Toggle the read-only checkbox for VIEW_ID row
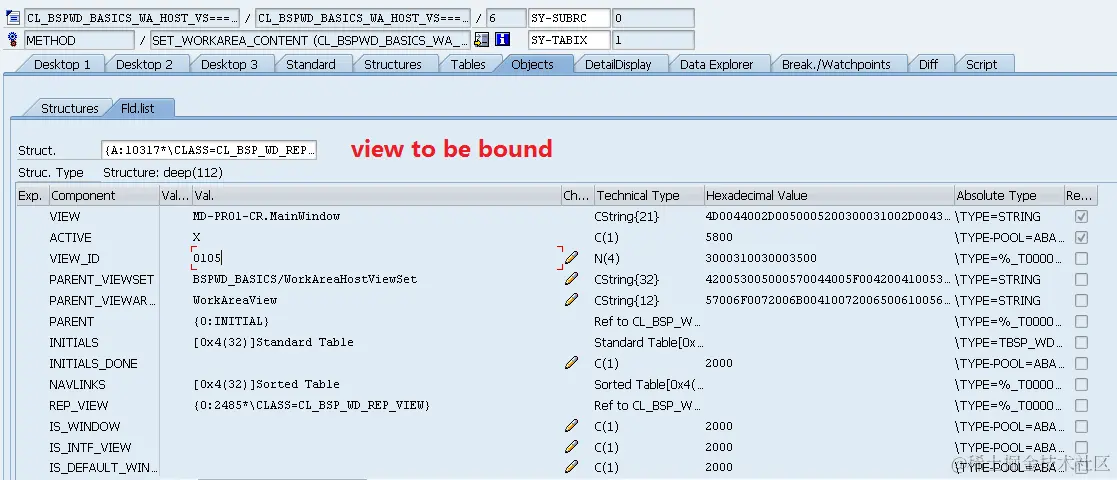This screenshot has width=1117, height=480. coord(1081,258)
